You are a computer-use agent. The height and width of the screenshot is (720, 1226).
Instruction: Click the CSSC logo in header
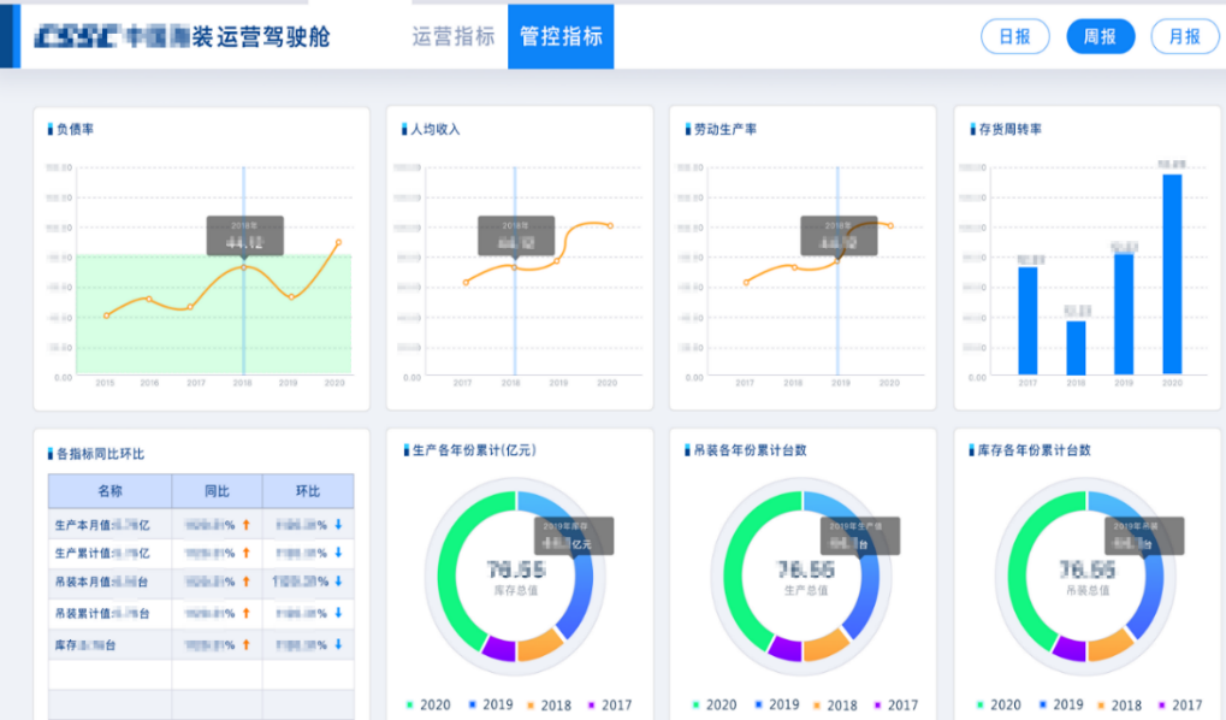pos(78,38)
